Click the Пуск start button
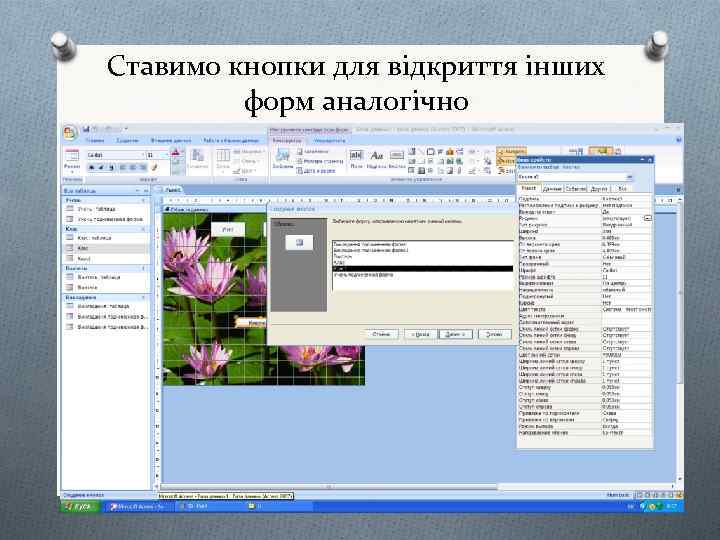The width and height of the screenshot is (720, 540). 80,506
